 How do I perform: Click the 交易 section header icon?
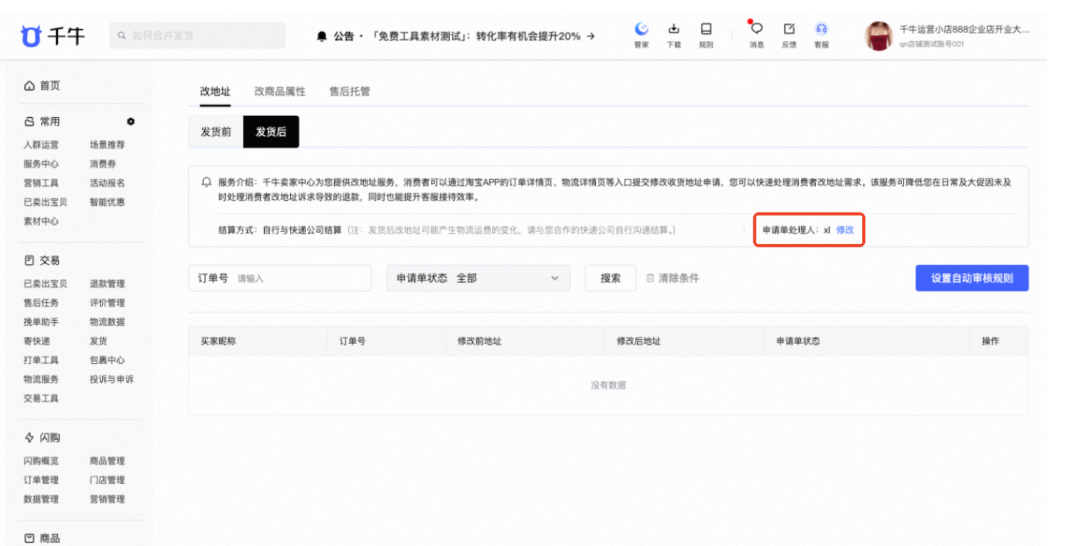point(29,260)
